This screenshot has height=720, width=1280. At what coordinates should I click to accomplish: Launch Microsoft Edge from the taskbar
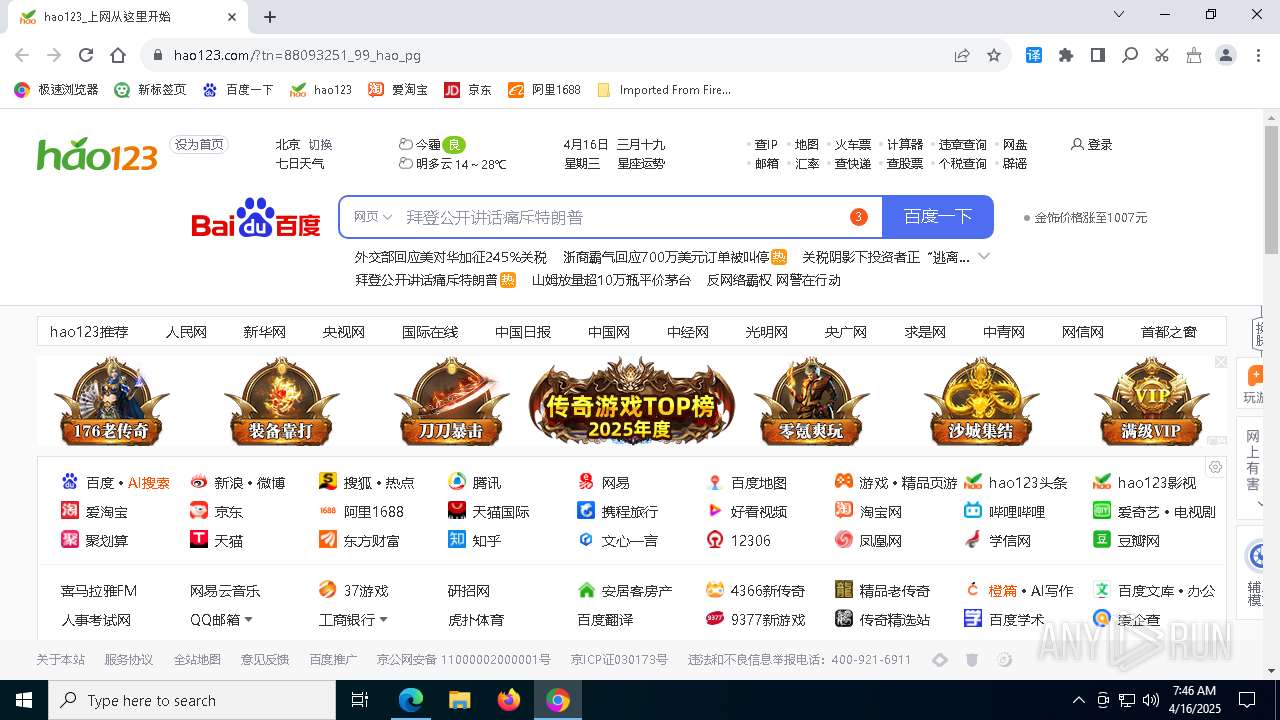(x=411, y=700)
